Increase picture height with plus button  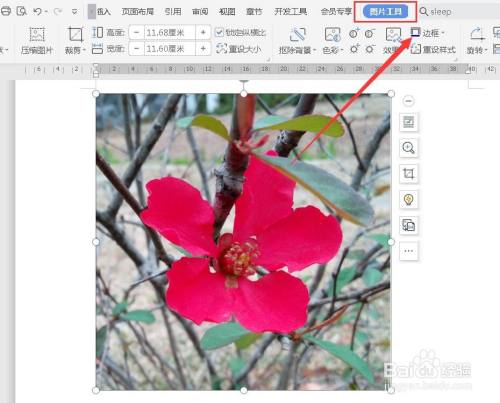pos(203,33)
